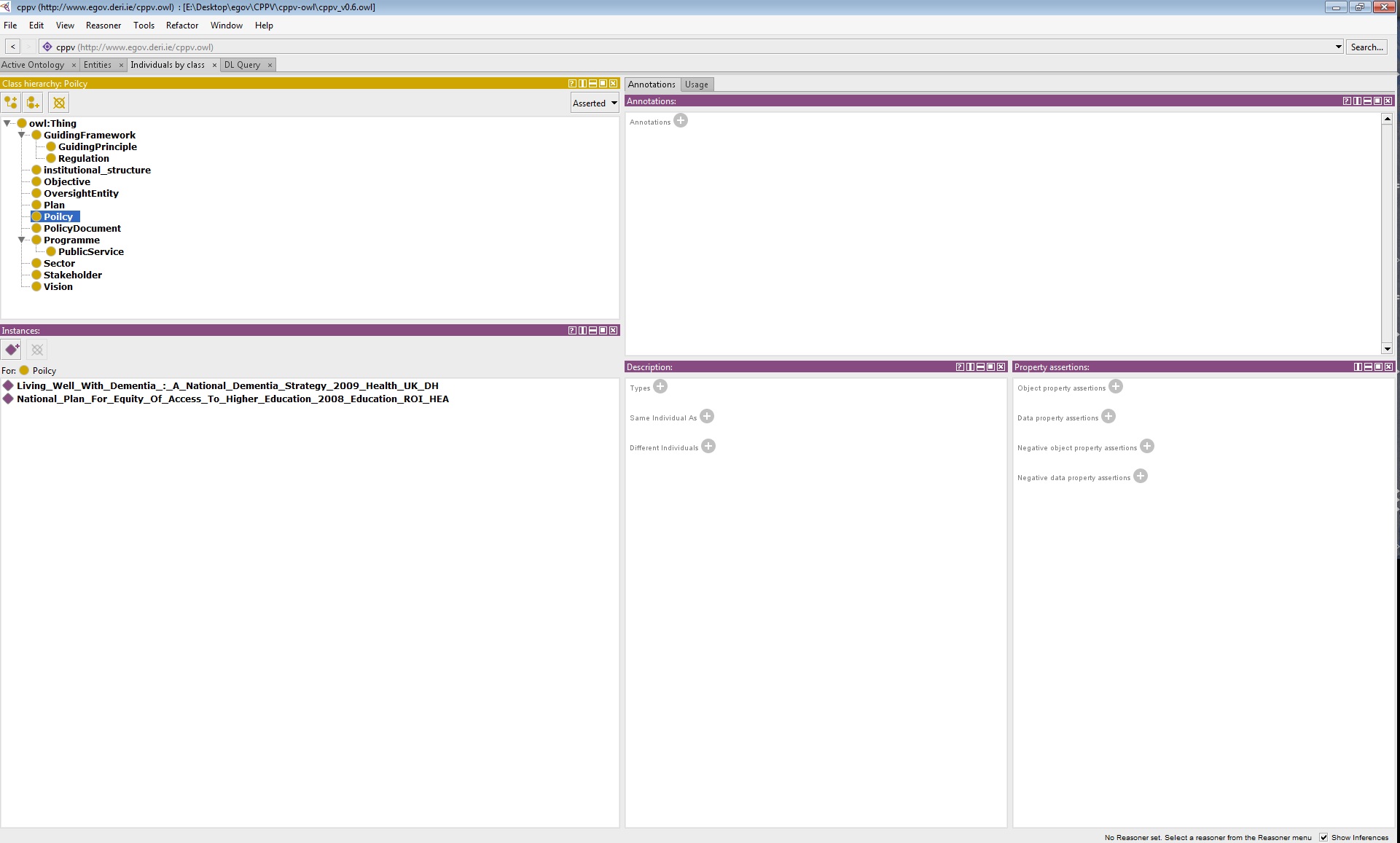Add an object property assertion
This screenshot has height=843, width=1400.
click(x=1116, y=387)
